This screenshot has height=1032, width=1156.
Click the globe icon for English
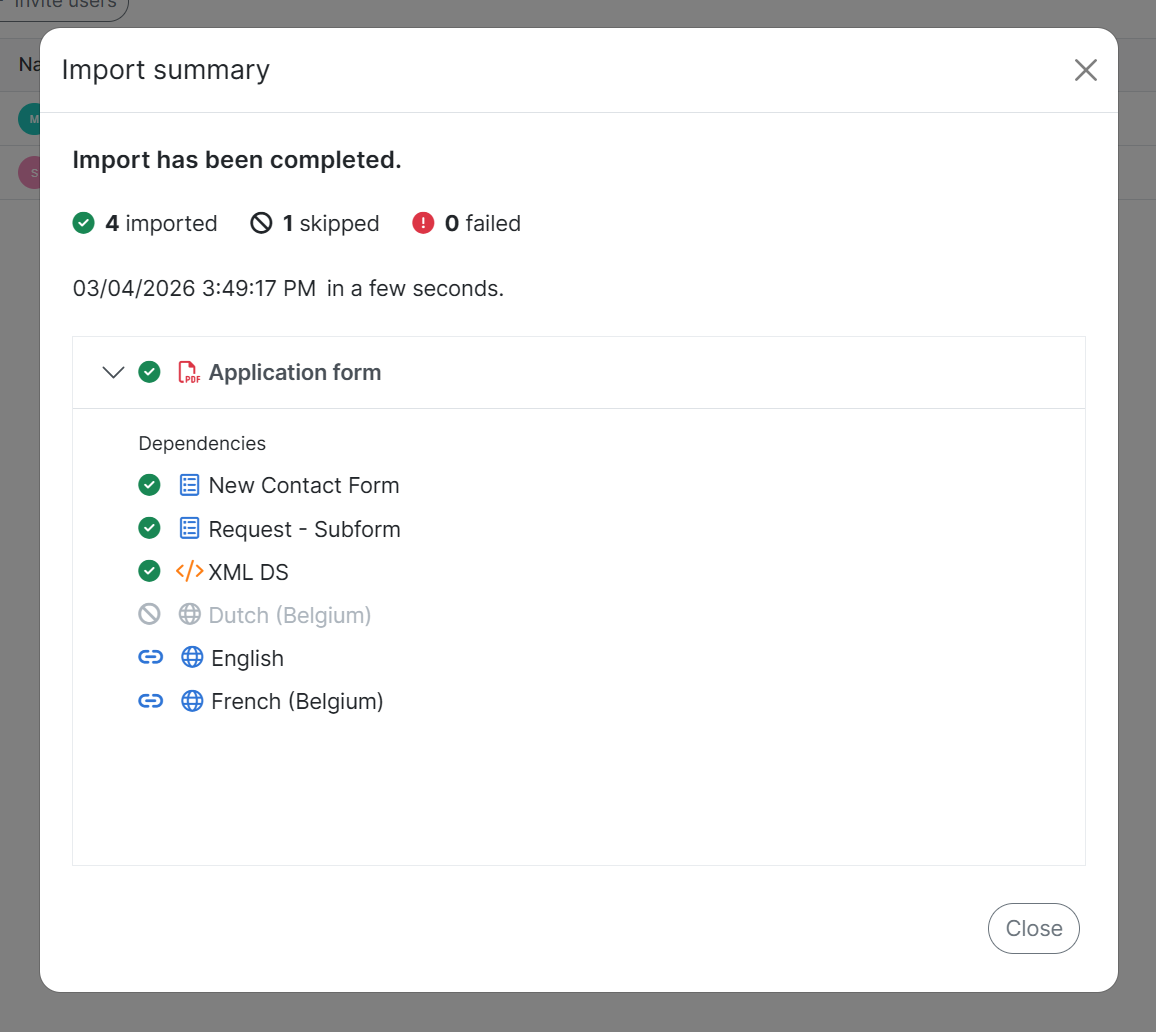192,658
